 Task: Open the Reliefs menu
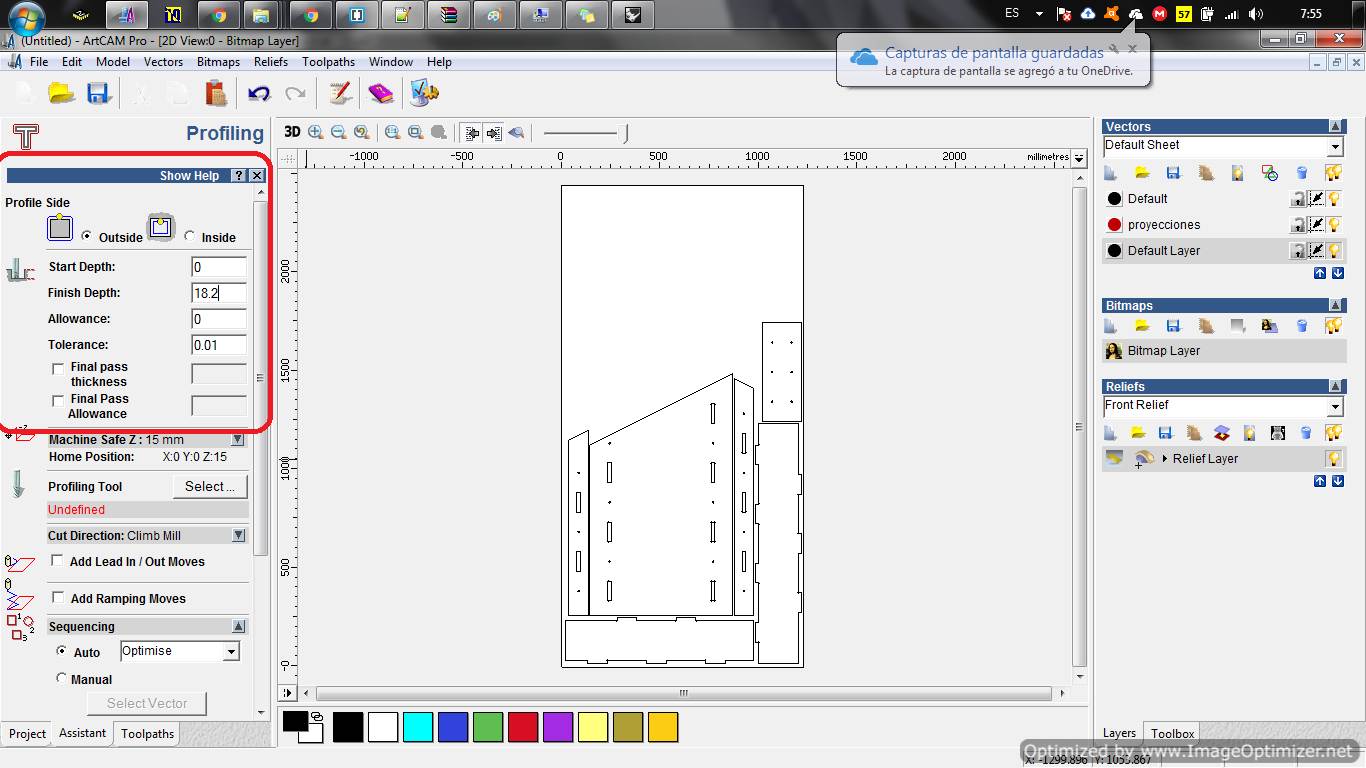(x=270, y=62)
